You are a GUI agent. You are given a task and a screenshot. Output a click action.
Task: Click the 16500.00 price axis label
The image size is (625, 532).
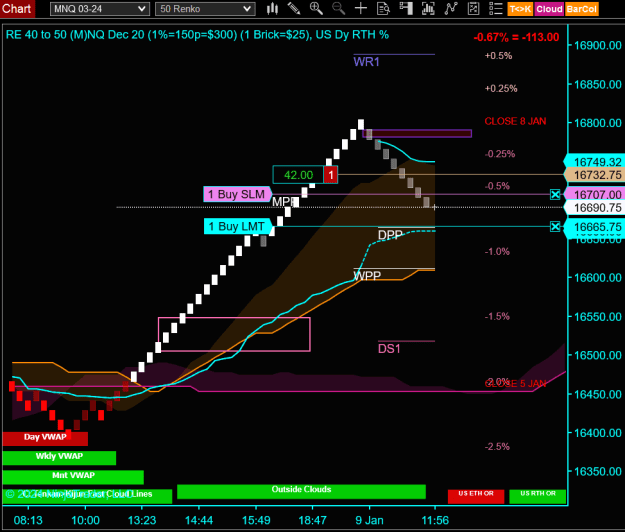[597, 355]
